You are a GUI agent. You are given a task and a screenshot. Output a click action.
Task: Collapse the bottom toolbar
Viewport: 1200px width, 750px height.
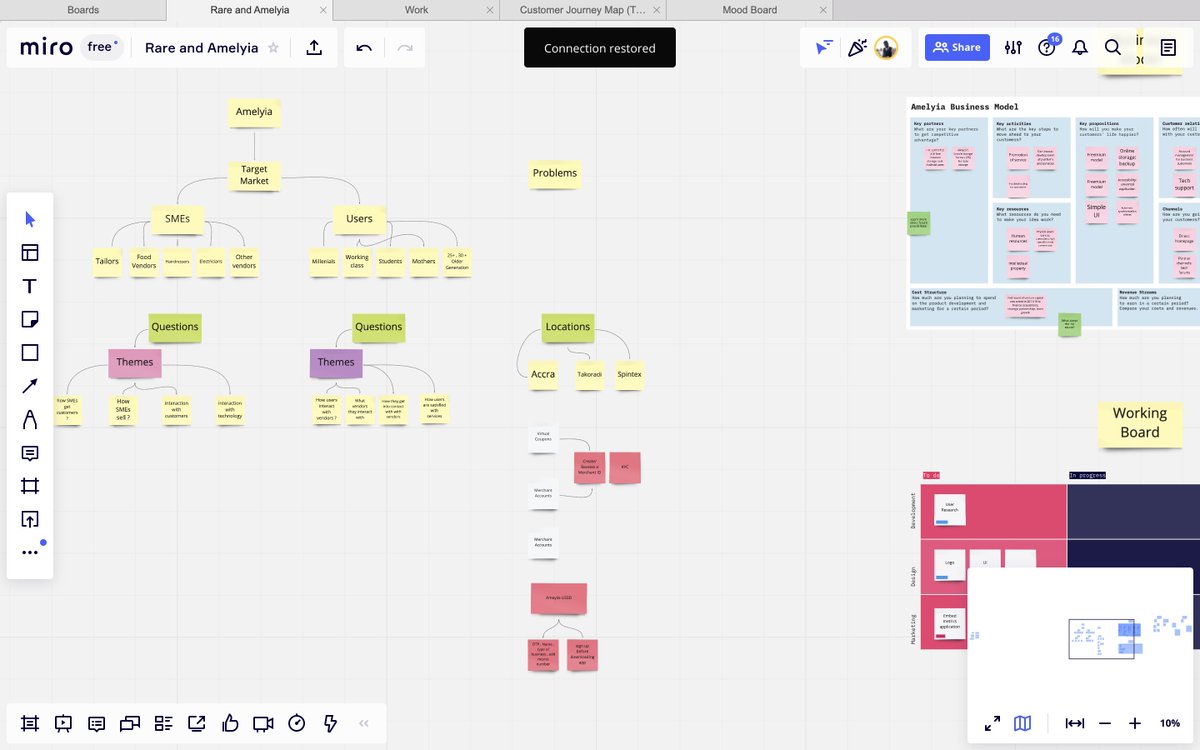click(x=364, y=723)
